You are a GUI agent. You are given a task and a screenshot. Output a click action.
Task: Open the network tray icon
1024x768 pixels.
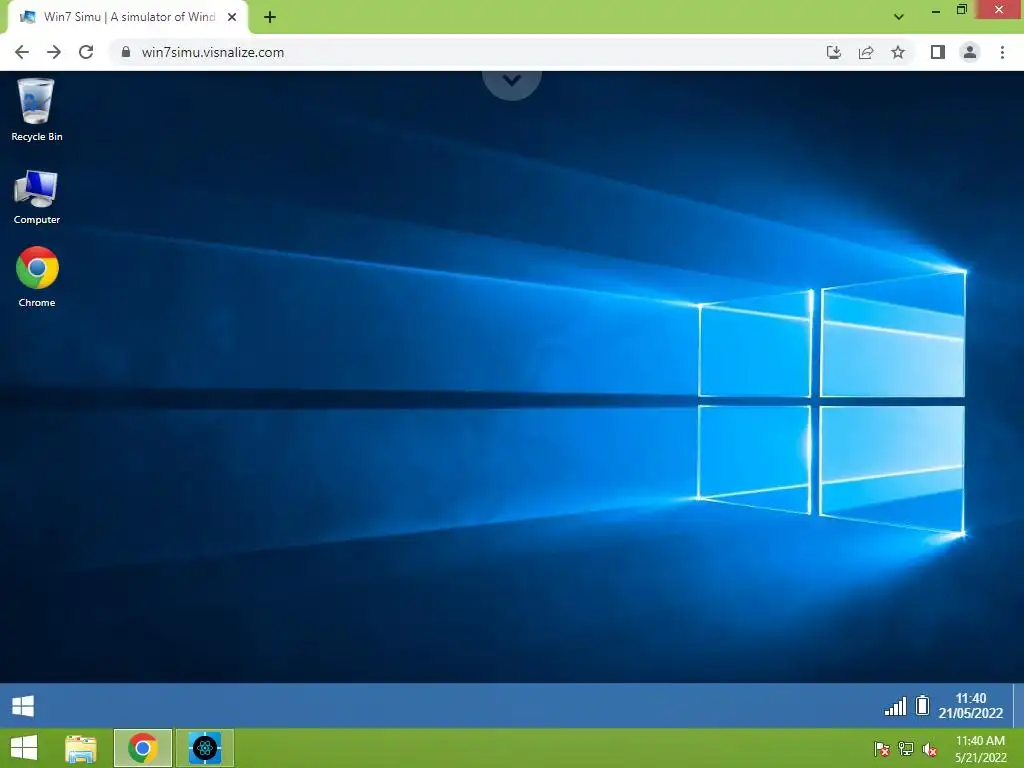tap(906, 749)
